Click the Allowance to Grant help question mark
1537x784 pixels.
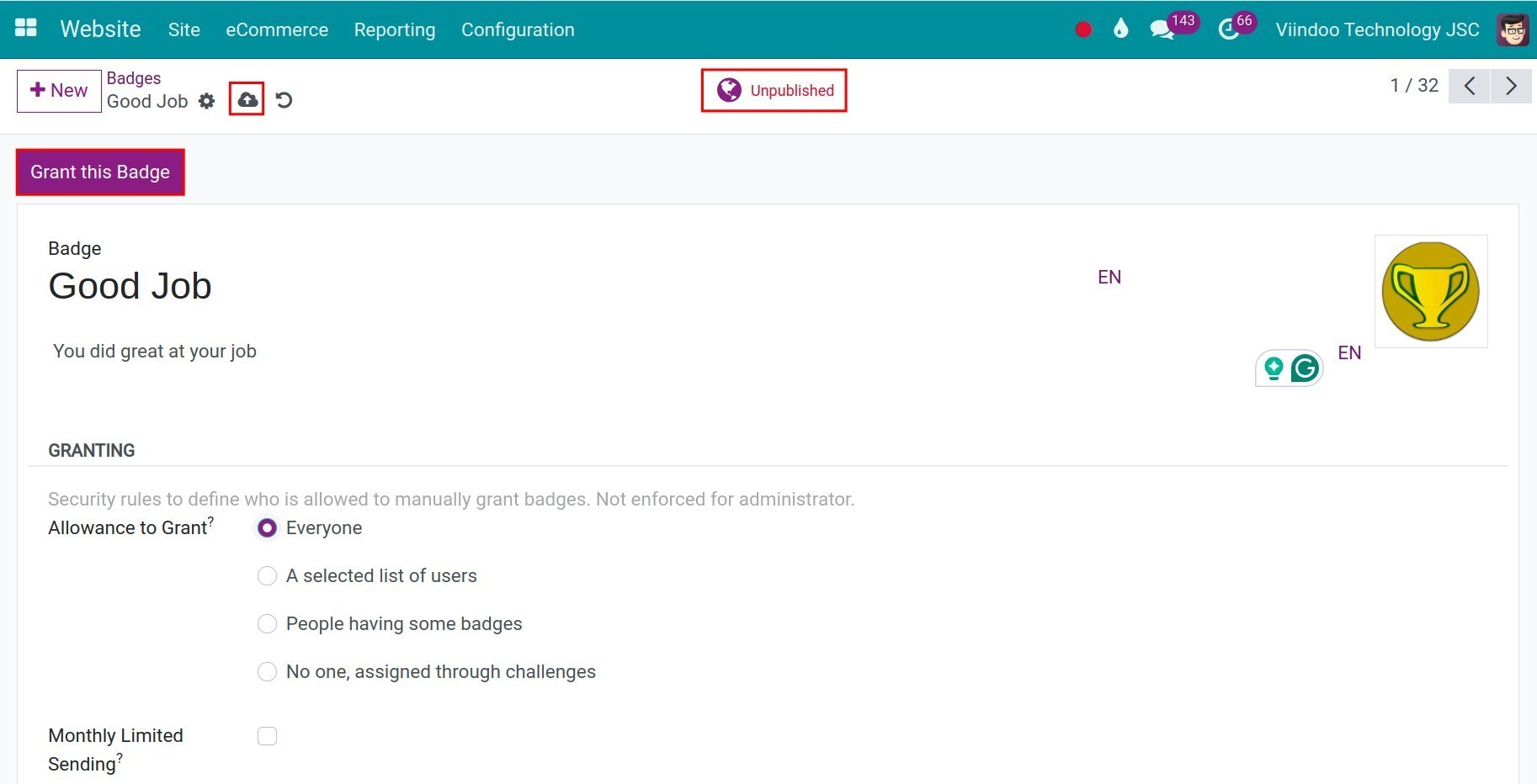[x=211, y=522]
